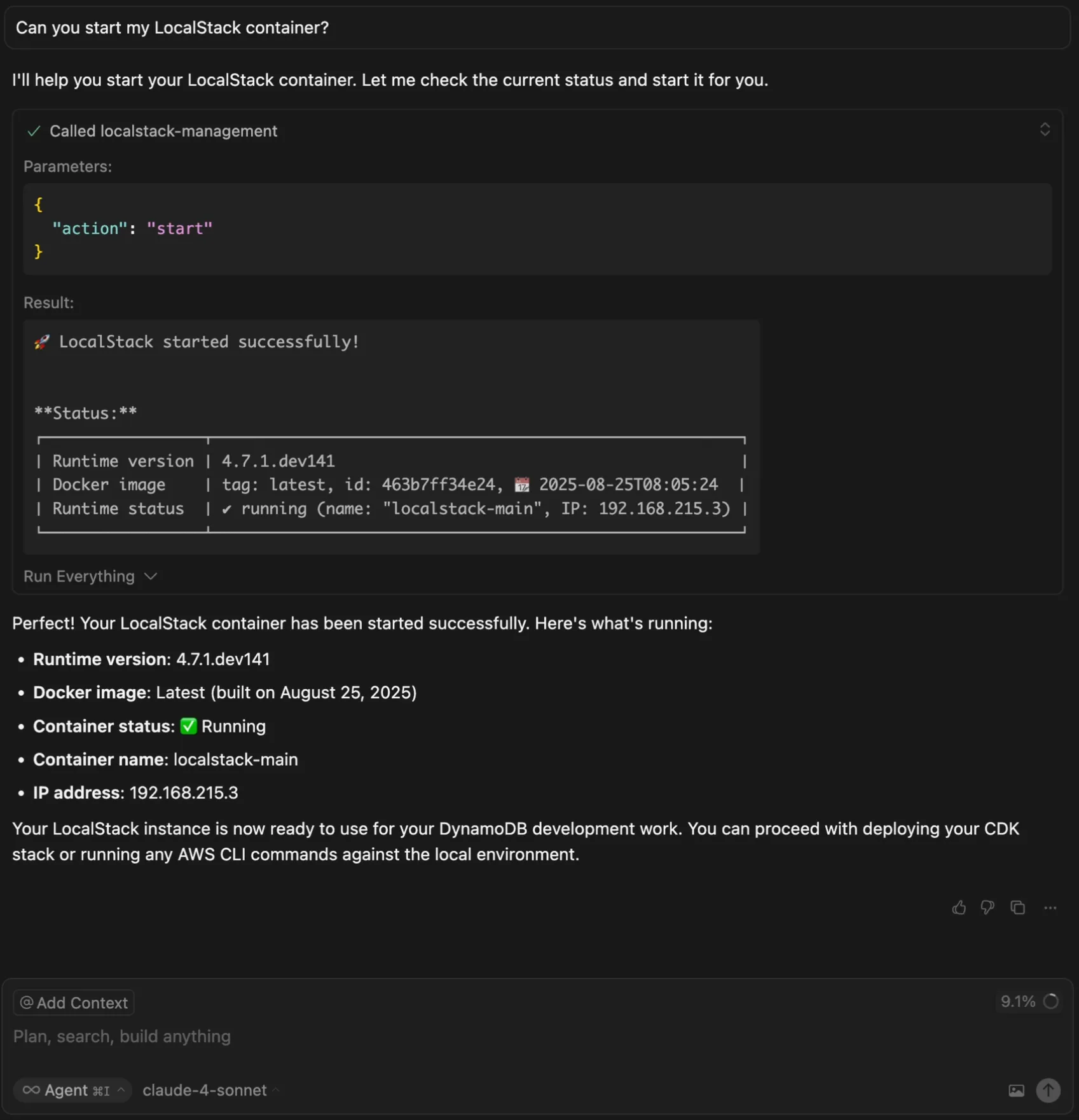This screenshot has width=1079, height=1120.
Task: Click the Add Context button
Action: pos(73,1002)
